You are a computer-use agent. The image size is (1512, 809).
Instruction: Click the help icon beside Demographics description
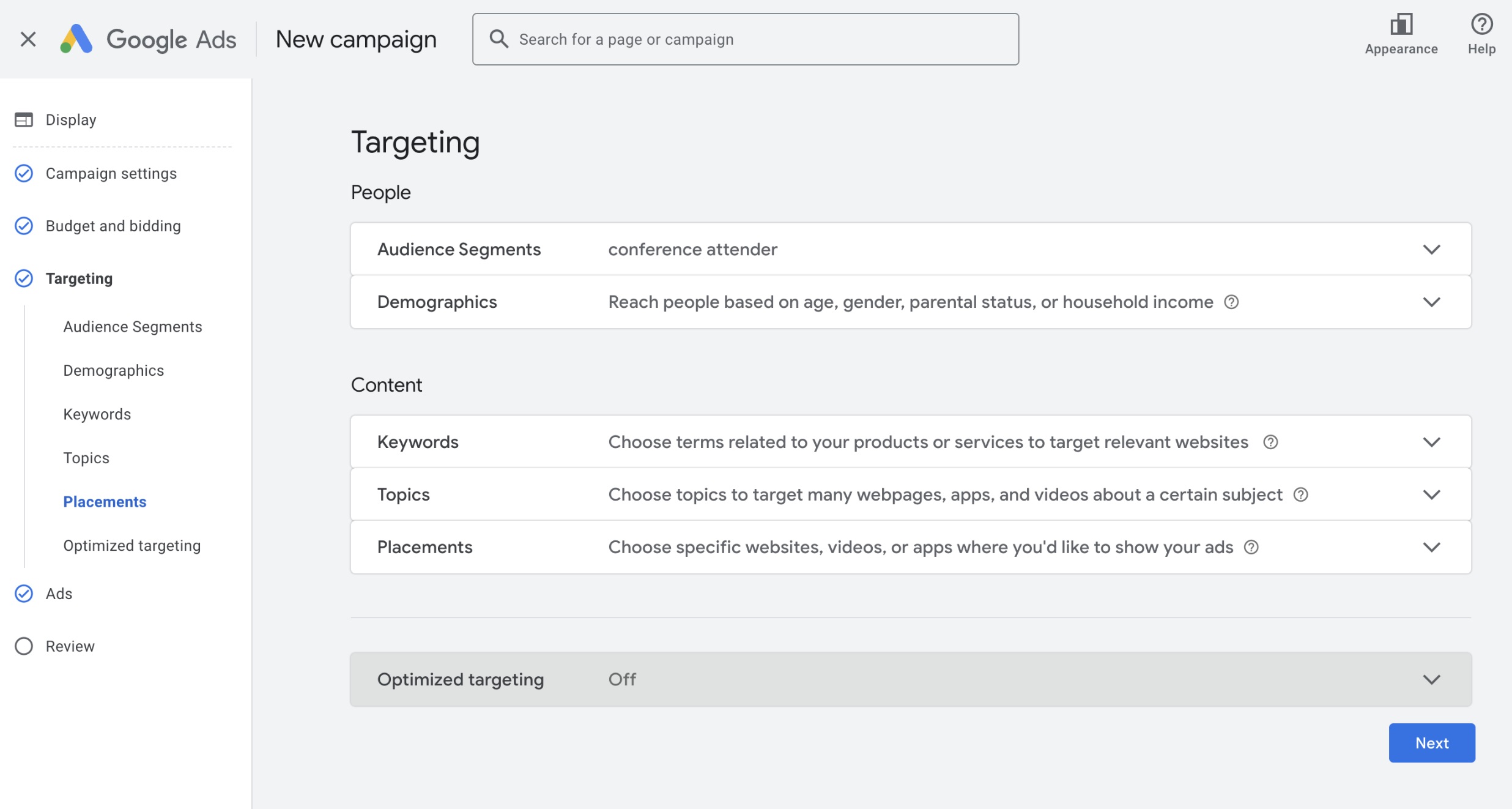tap(1232, 302)
